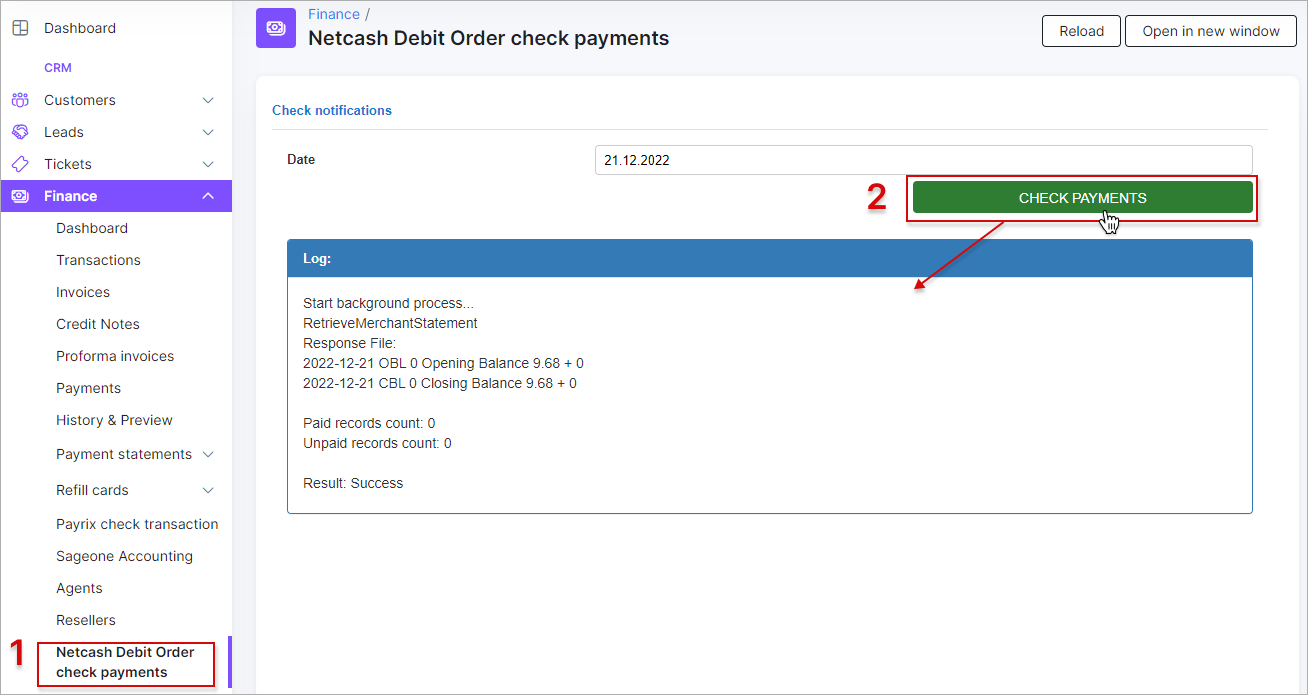Screen dimensions: 1308x695
Task: Click the Customers people icon
Action: pos(21,99)
